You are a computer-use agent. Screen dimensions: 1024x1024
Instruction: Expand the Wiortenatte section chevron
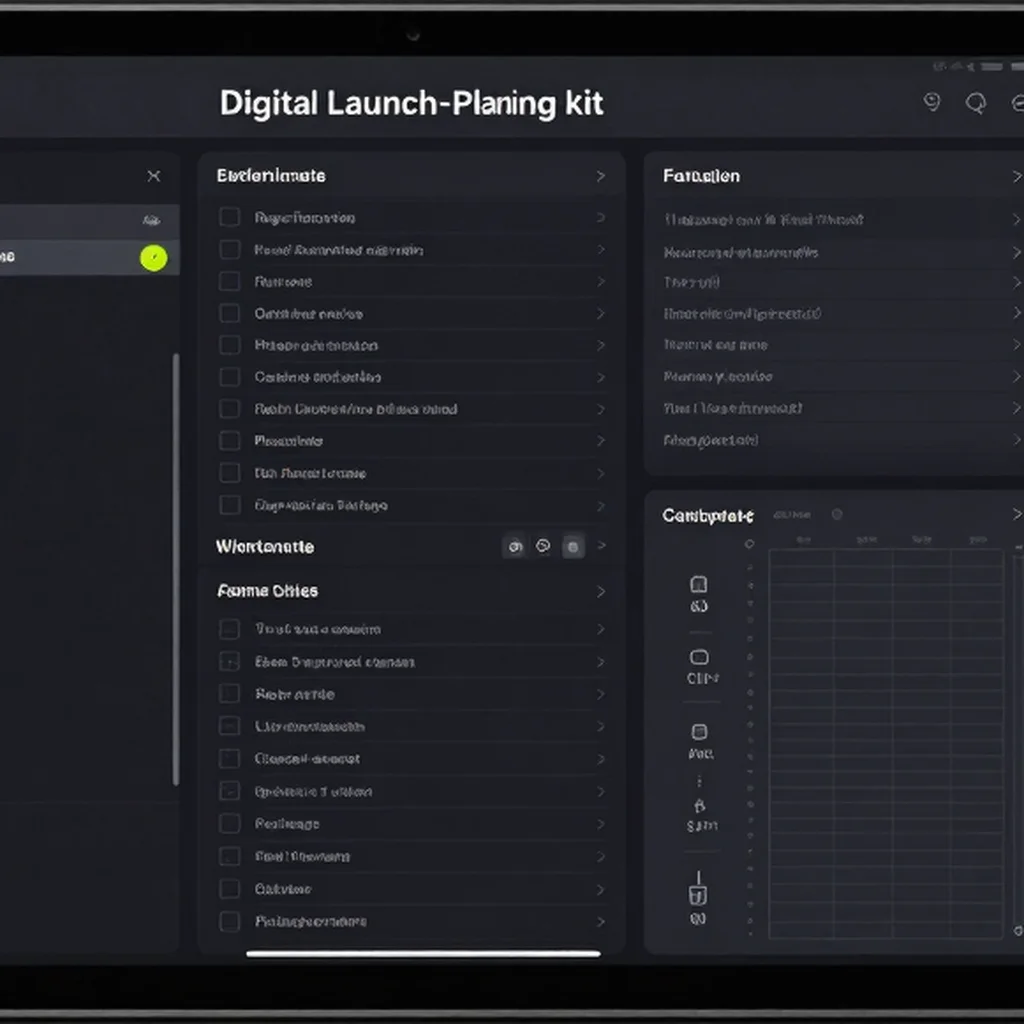pyautogui.click(x=601, y=545)
